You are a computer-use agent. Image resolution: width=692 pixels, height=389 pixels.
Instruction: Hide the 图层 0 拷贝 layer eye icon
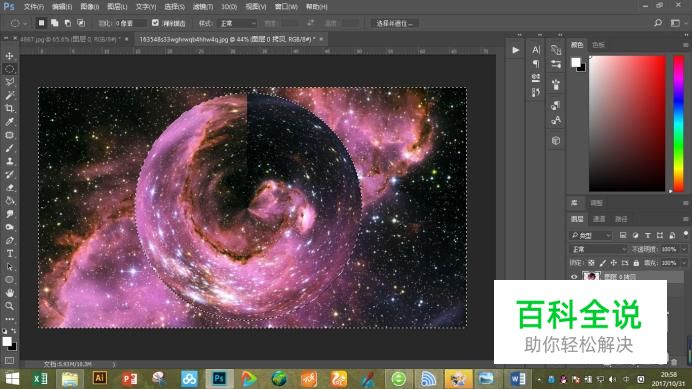click(x=574, y=277)
